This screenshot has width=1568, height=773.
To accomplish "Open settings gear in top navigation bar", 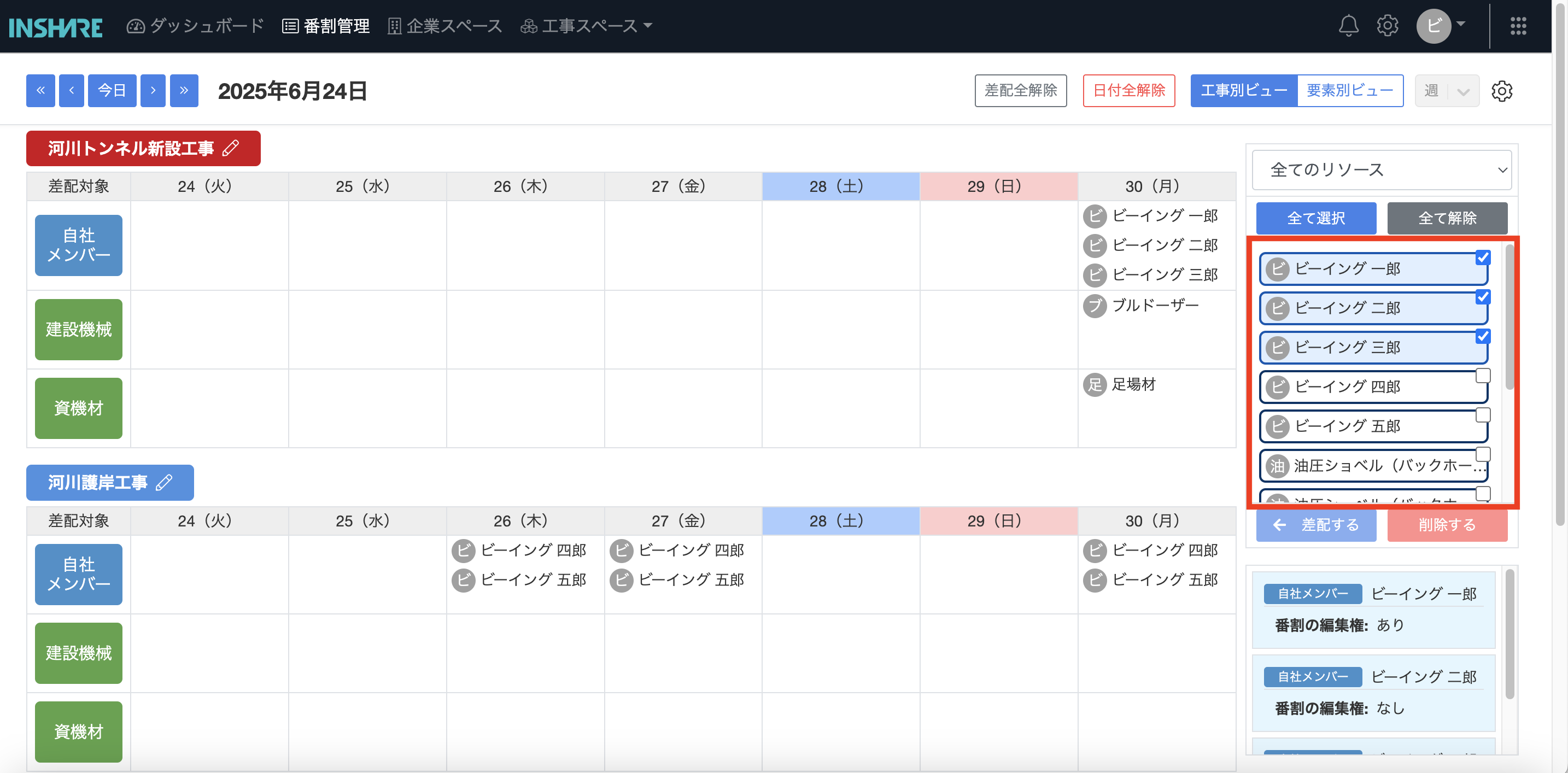I will point(1387,26).
